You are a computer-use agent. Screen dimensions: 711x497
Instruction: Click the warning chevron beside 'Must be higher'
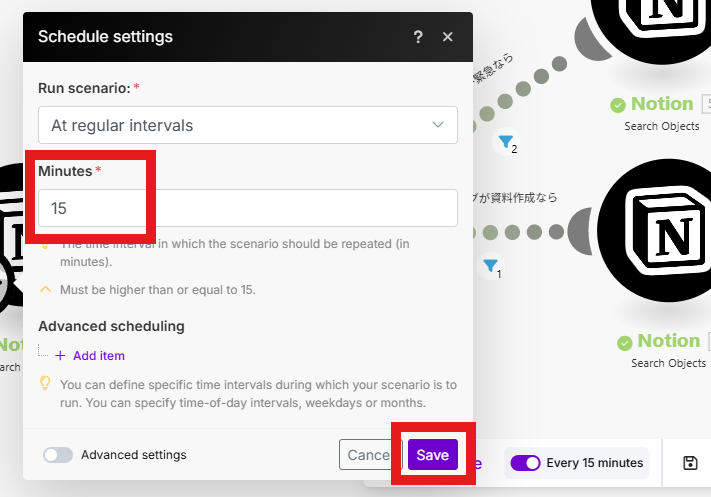click(x=45, y=290)
